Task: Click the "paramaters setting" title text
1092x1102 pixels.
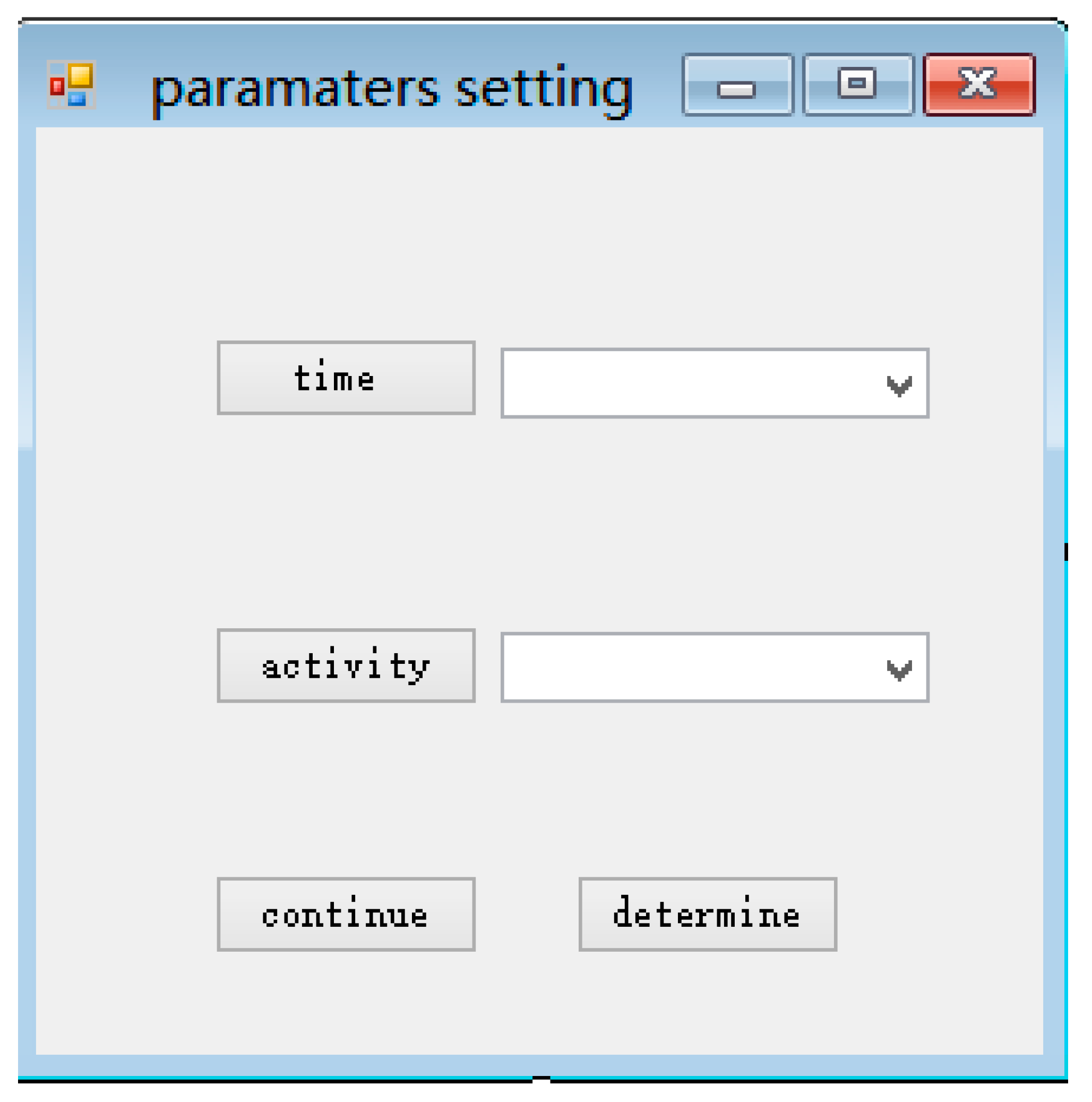Action: tap(392, 90)
